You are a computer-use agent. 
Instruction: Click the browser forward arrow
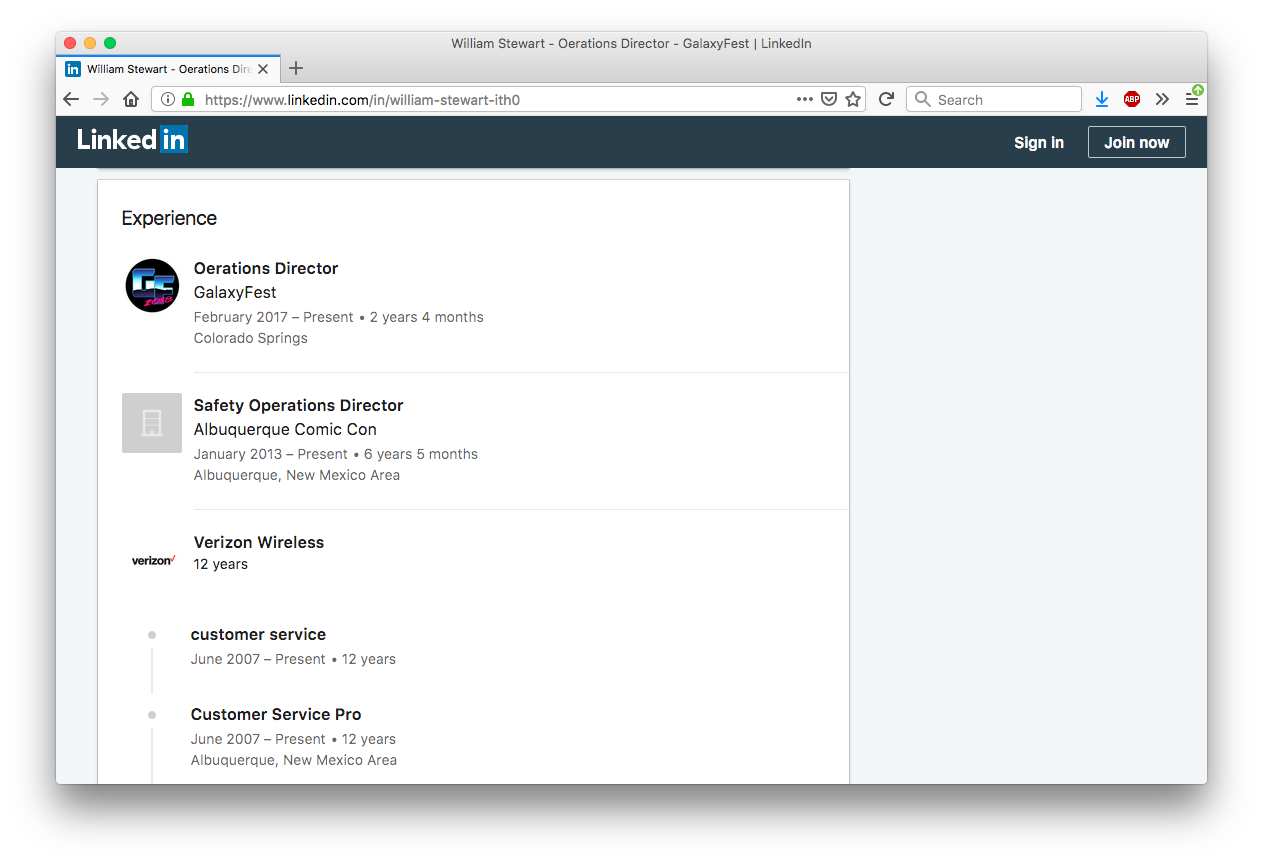(100, 99)
